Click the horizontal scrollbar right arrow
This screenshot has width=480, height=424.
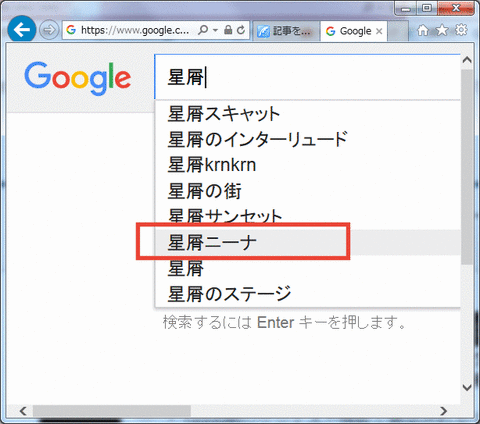[443, 411]
